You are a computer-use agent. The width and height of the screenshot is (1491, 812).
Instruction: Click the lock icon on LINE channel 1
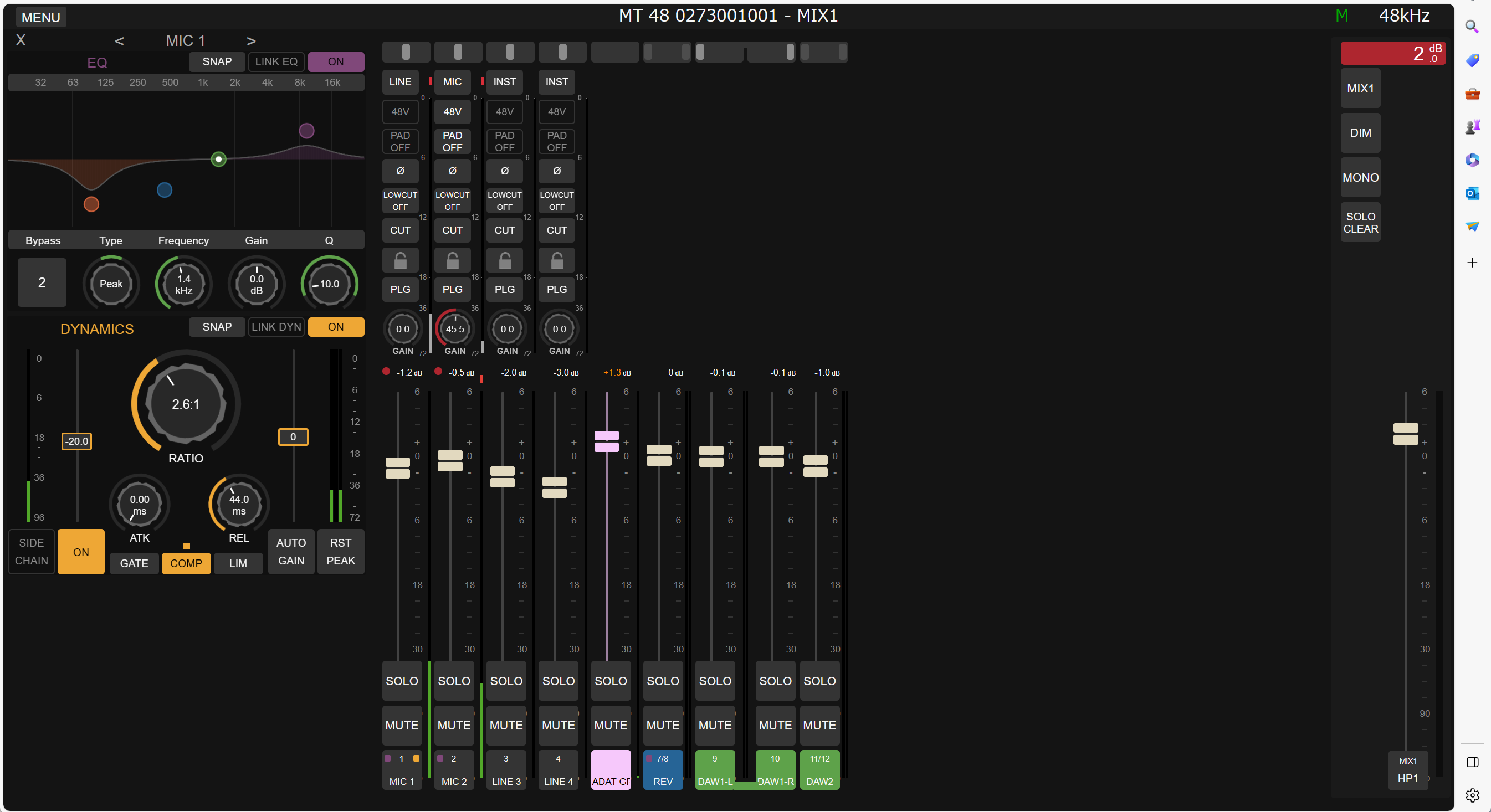[x=400, y=260]
